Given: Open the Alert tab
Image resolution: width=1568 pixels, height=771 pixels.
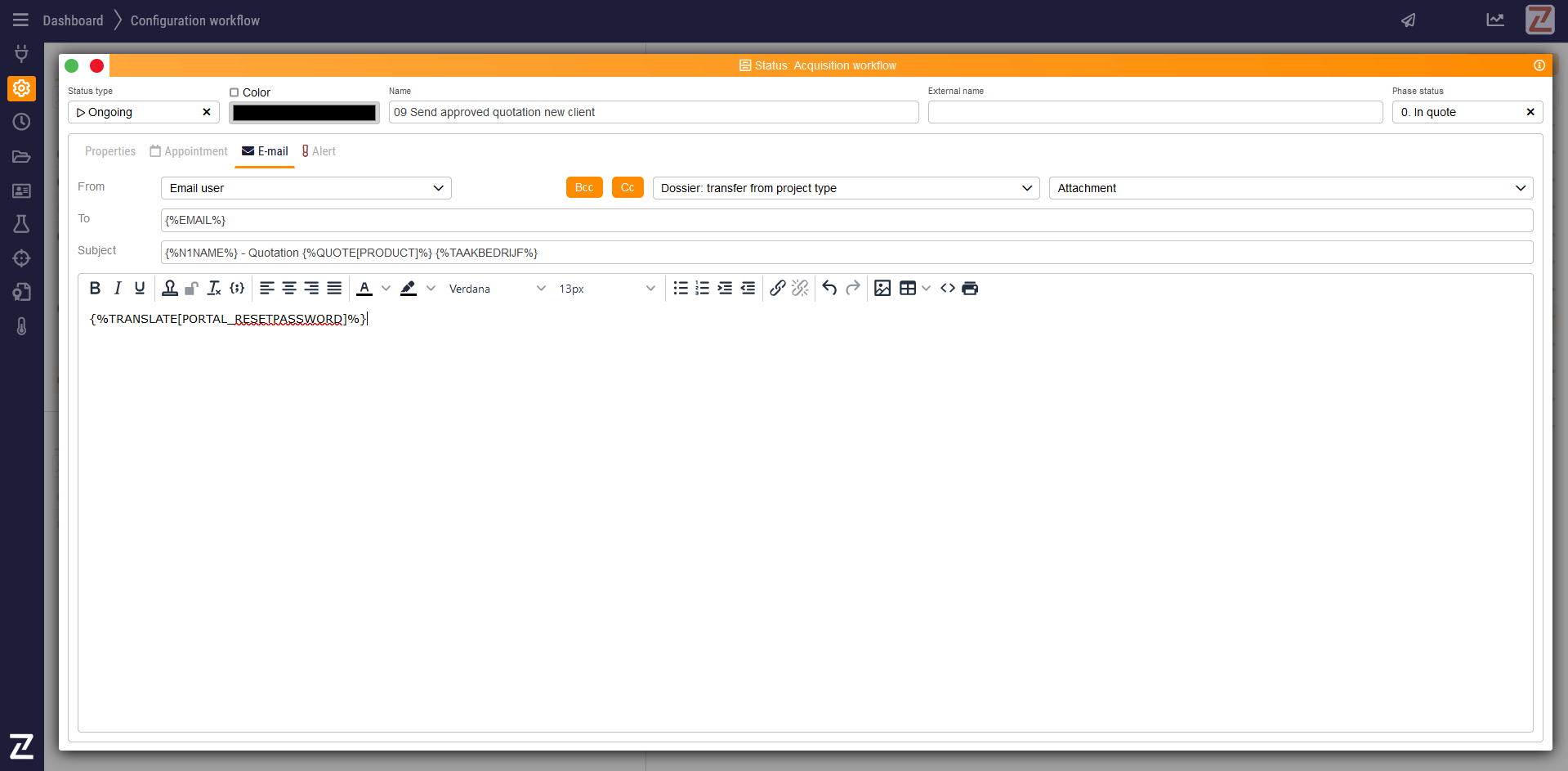Looking at the screenshot, I should [x=319, y=151].
